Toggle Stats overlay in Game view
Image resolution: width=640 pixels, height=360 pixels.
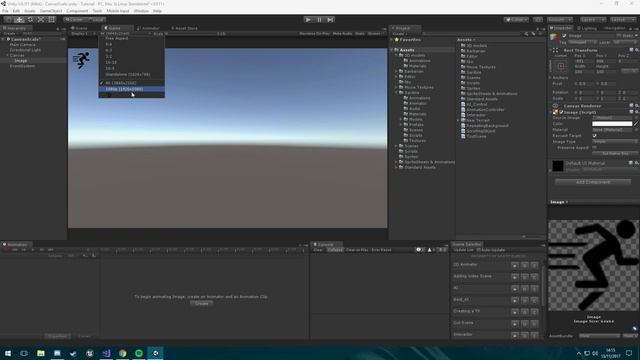[x=360, y=33]
